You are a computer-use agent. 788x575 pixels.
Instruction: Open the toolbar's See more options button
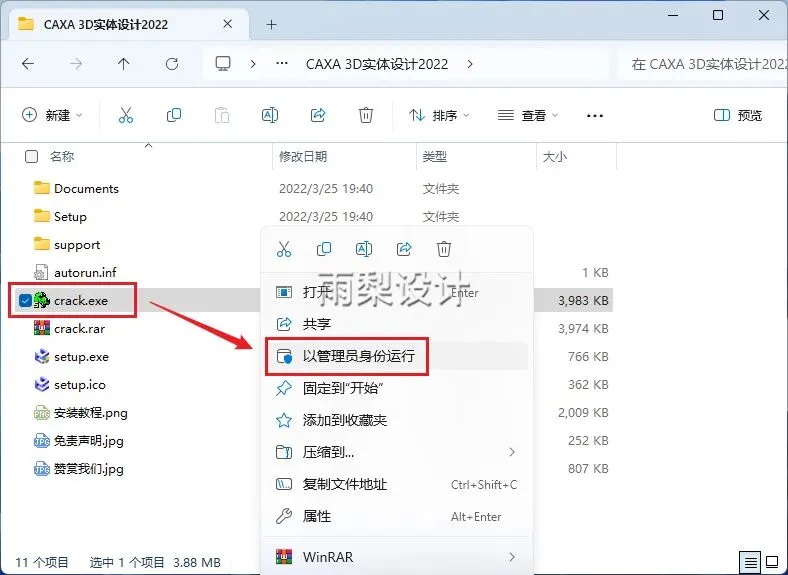click(595, 116)
